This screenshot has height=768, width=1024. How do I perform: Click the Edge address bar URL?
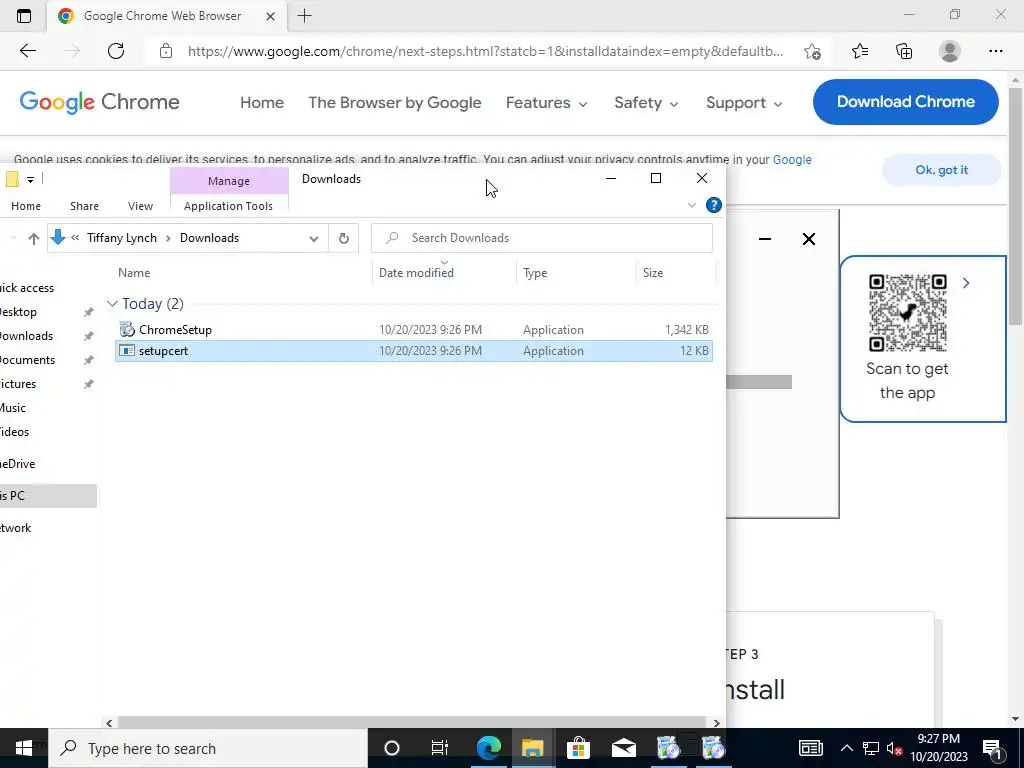[x=485, y=51]
